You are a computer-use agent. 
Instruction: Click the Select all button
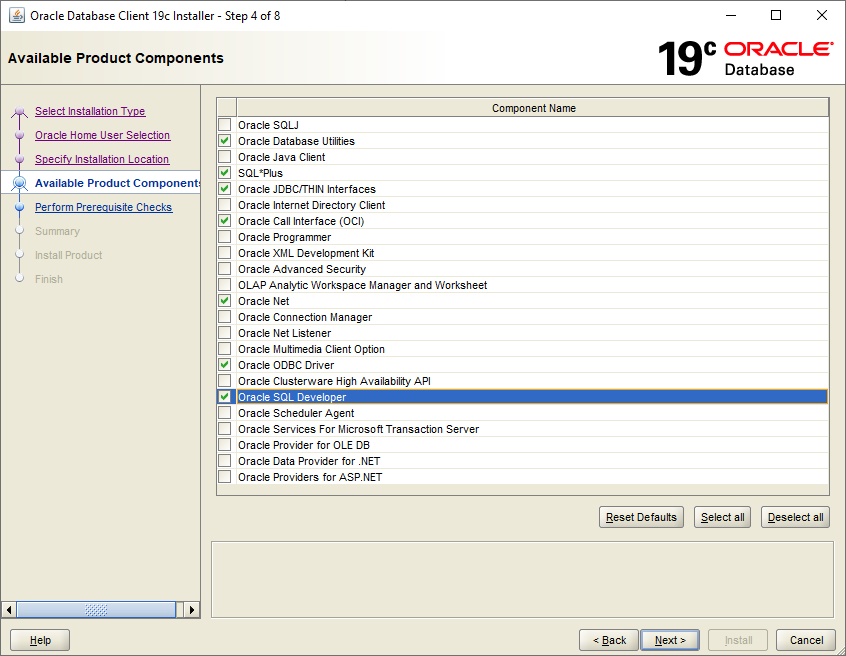coord(722,517)
